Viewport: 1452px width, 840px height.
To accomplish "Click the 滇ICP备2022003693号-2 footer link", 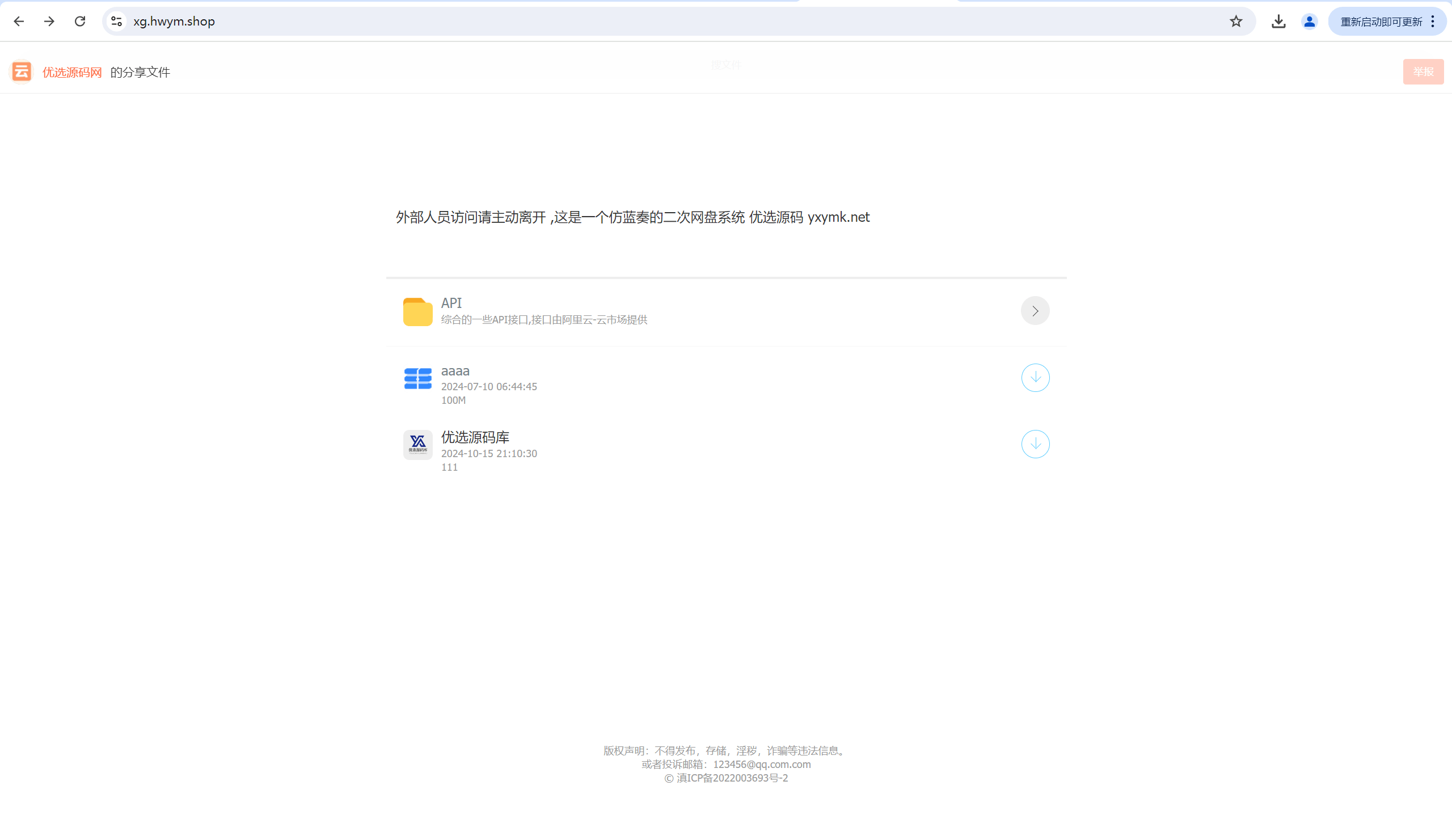I will (x=732, y=778).
